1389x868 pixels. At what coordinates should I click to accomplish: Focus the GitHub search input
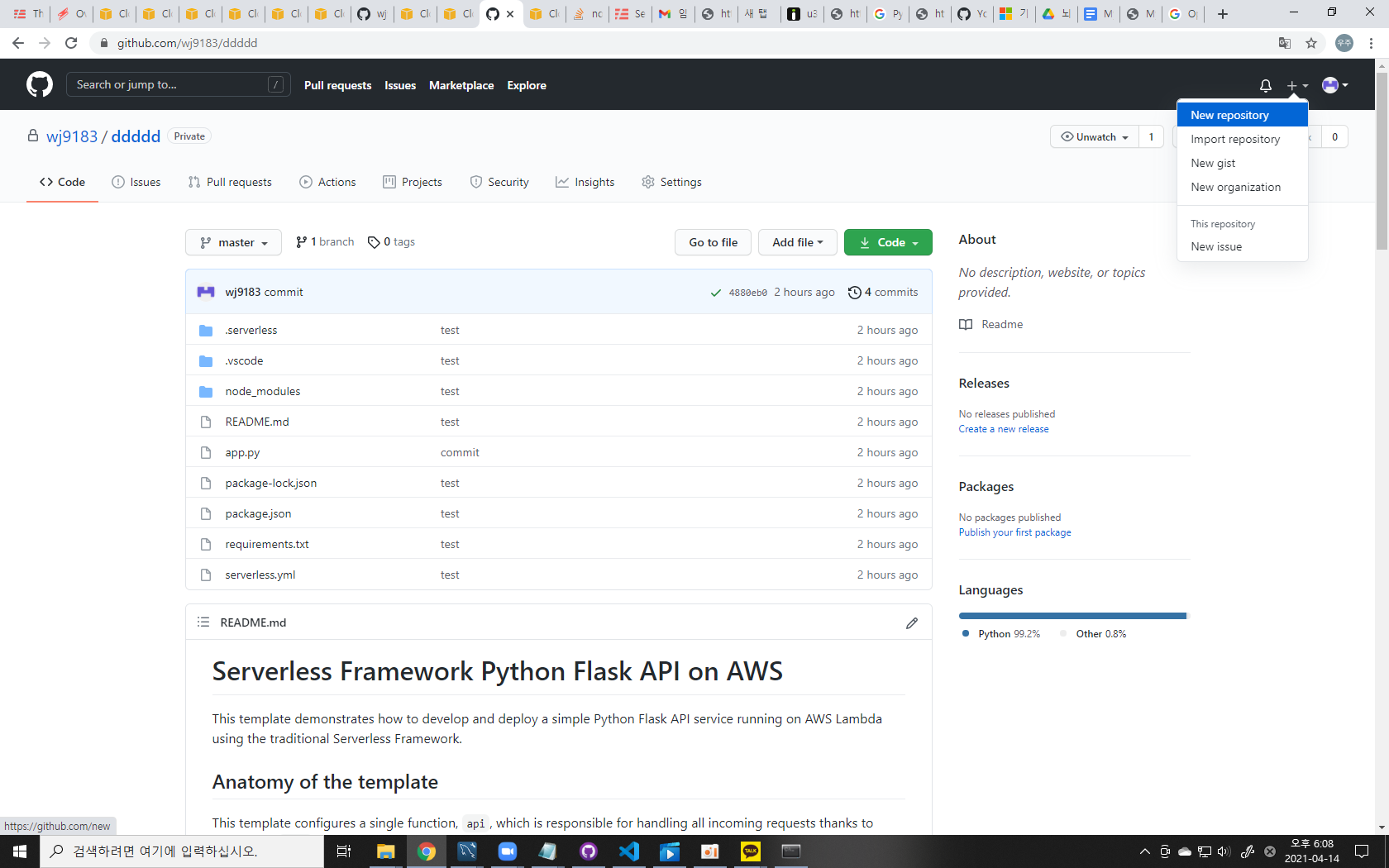coord(179,84)
